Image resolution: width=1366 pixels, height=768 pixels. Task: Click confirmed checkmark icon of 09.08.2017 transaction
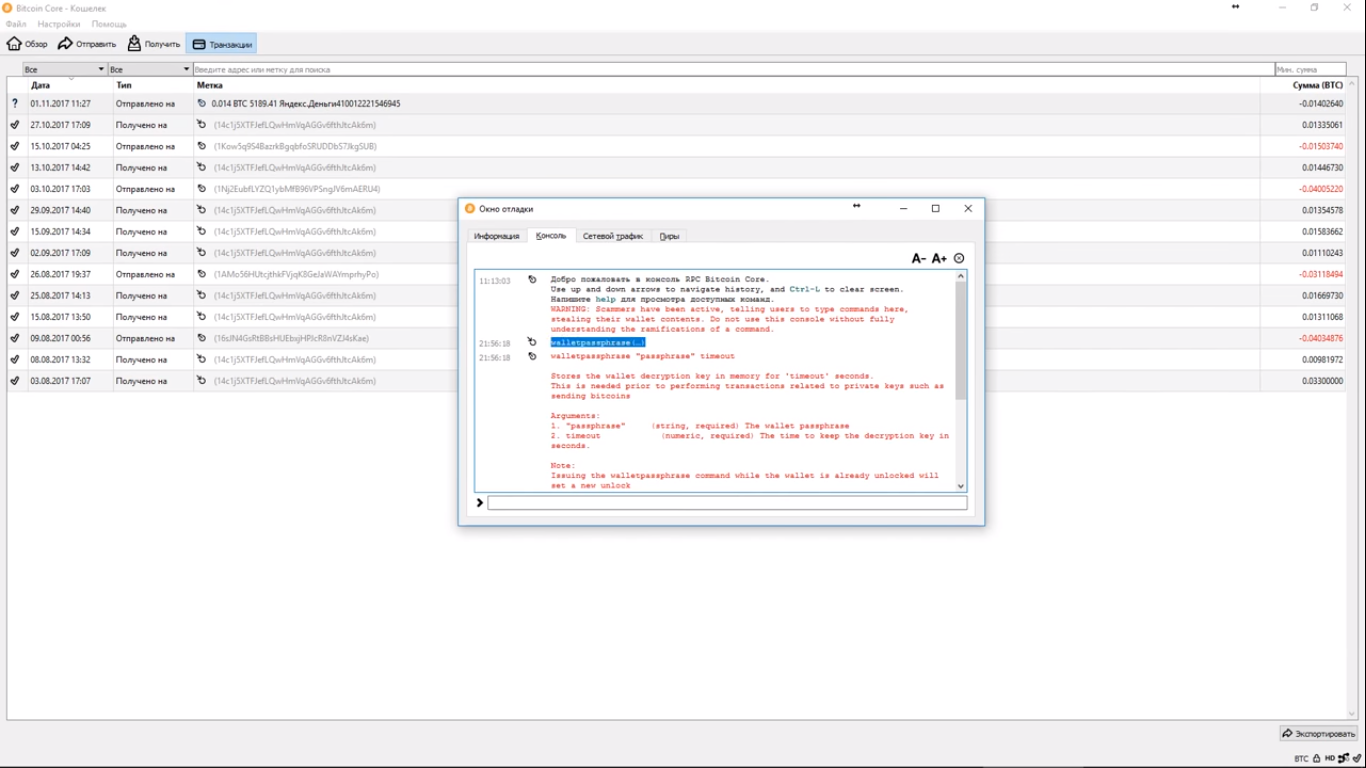pyautogui.click(x=15, y=338)
